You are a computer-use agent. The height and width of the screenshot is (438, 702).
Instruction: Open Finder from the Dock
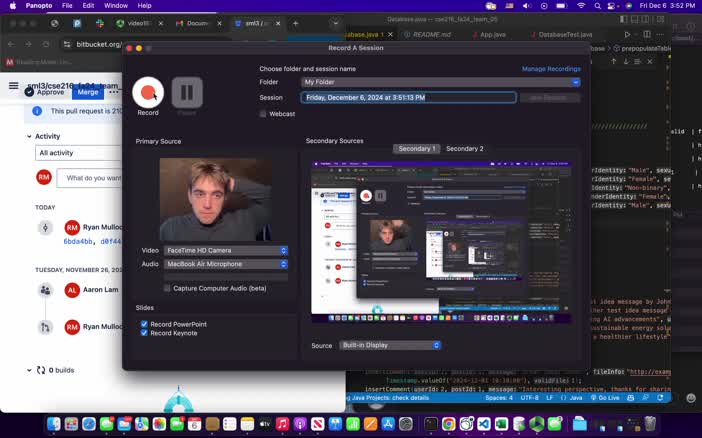click(x=55, y=424)
